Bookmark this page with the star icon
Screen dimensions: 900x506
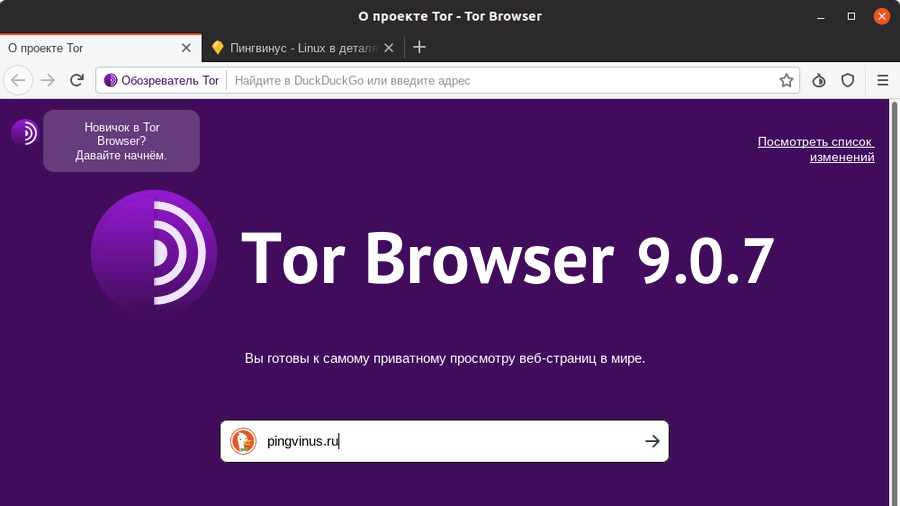coord(786,80)
